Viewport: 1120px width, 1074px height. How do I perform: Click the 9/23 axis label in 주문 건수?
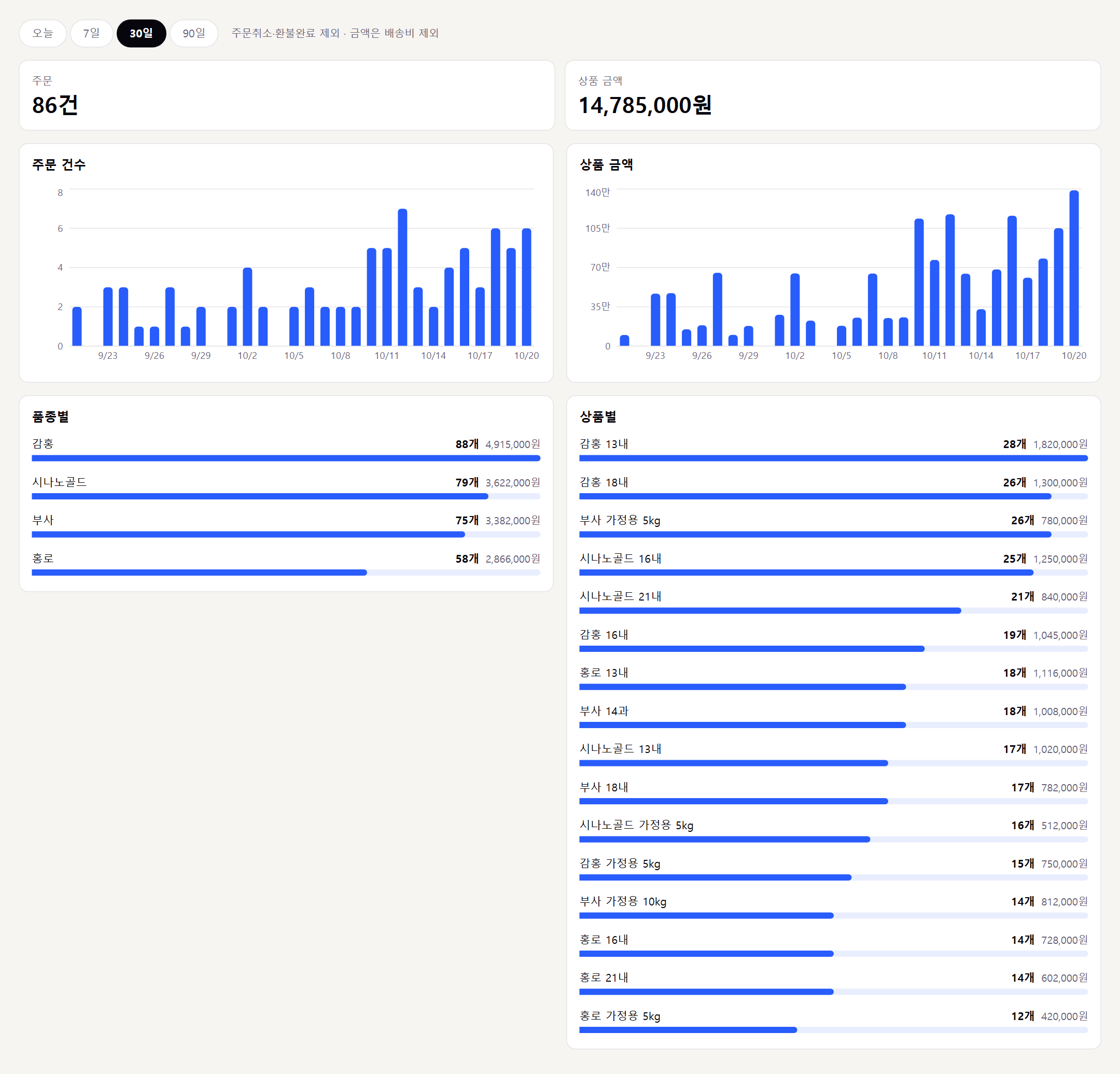[107, 356]
